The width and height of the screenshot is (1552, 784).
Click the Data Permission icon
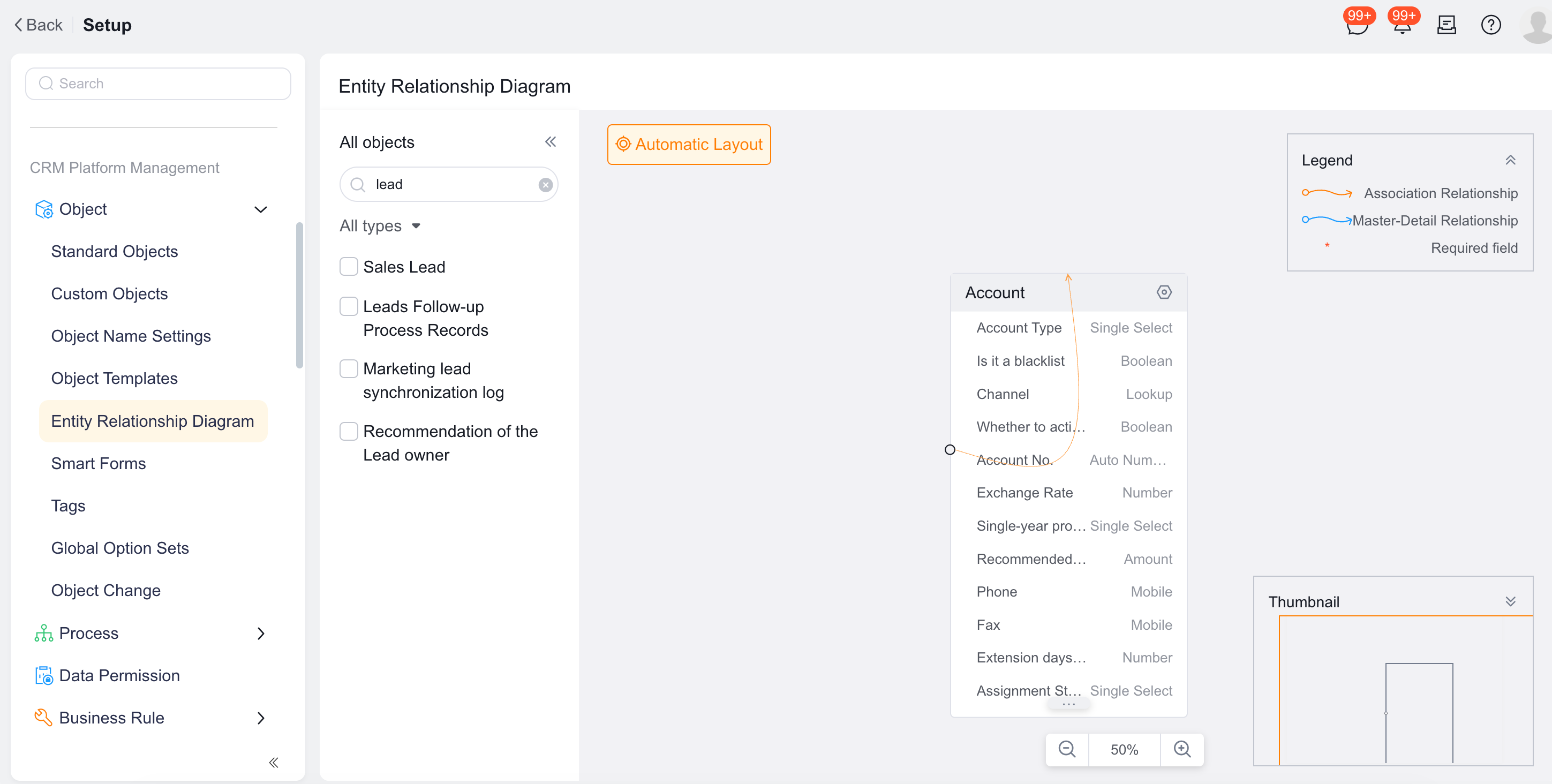click(43, 675)
